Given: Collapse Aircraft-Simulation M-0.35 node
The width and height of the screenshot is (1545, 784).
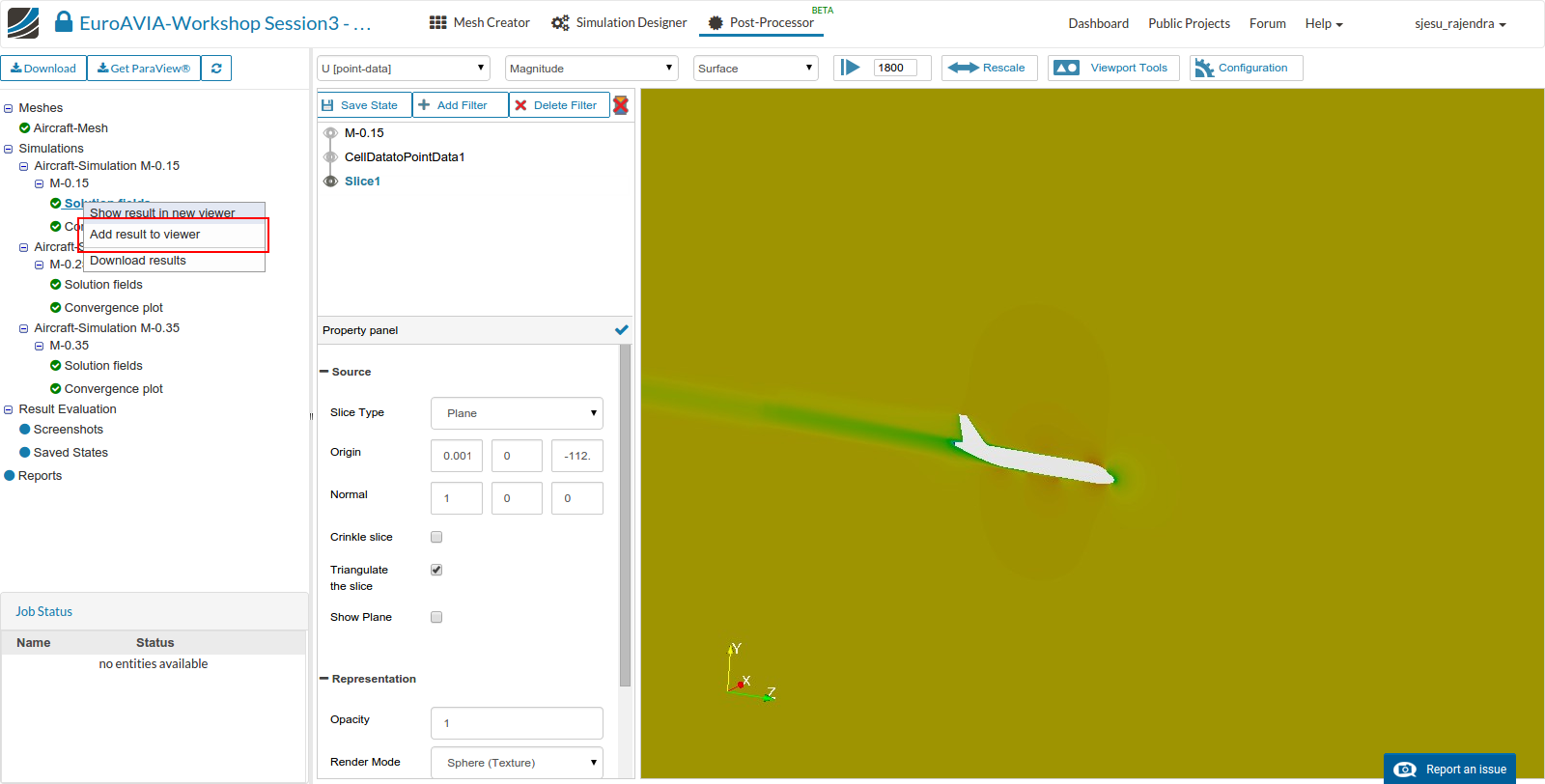Looking at the screenshot, I should tap(24, 328).
